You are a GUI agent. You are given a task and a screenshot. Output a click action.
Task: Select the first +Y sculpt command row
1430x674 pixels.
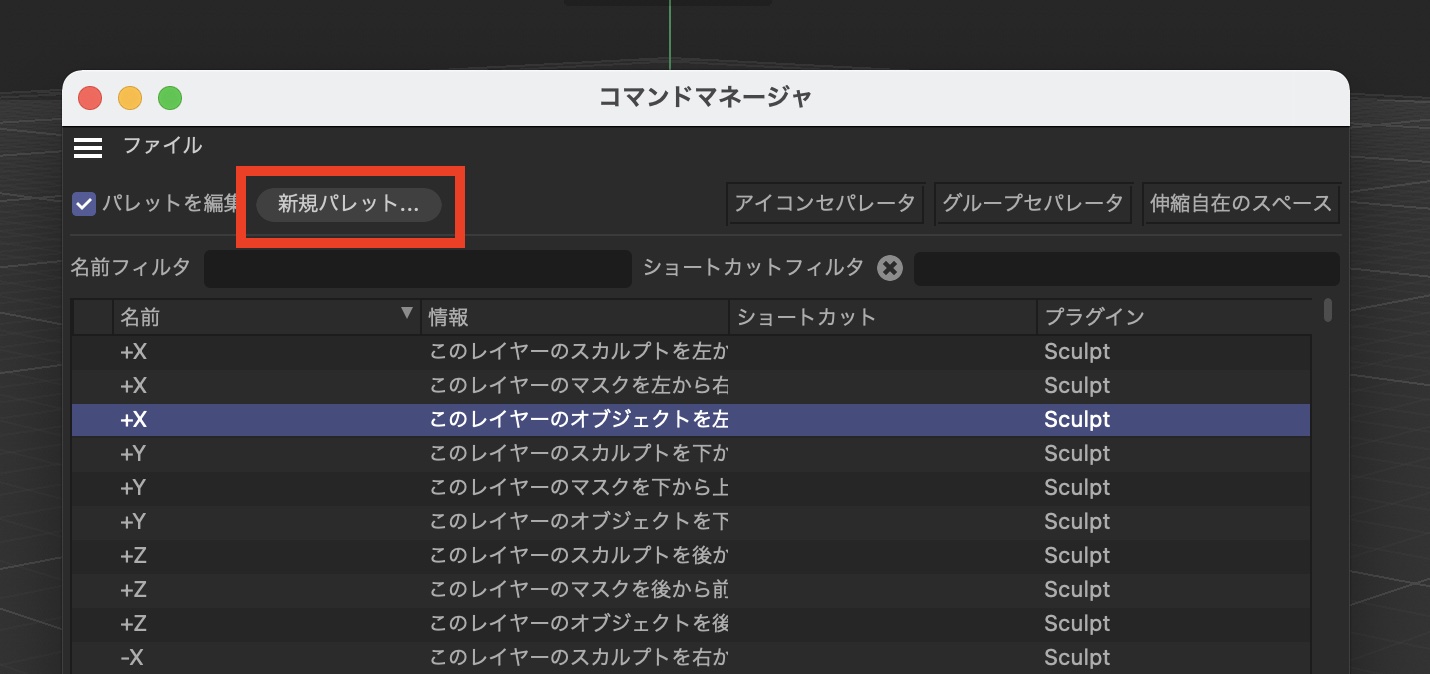click(690, 454)
